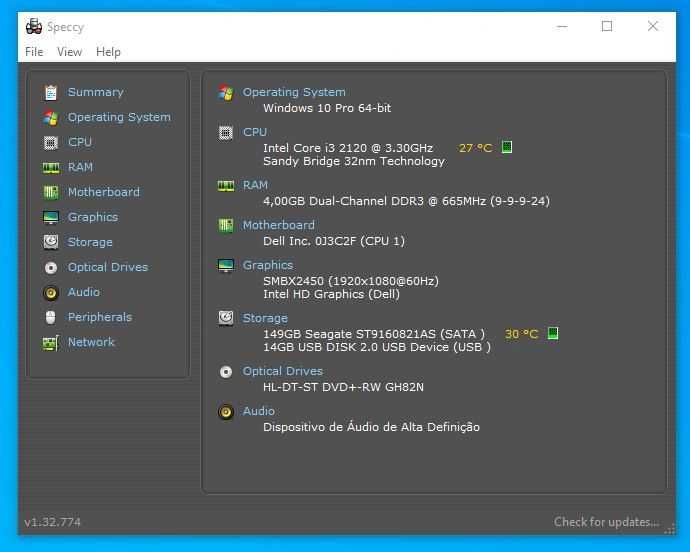Open the File menu
The image size is (690, 552).
pyautogui.click(x=34, y=52)
